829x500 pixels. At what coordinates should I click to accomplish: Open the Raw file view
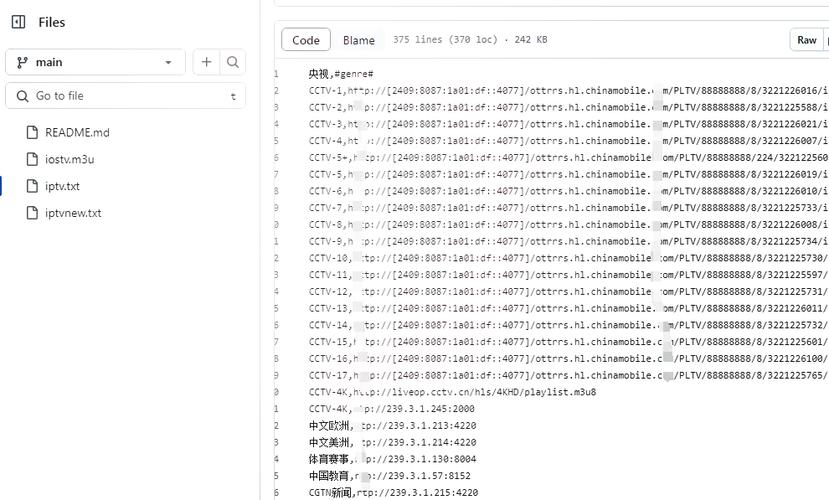tap(807, 40)
